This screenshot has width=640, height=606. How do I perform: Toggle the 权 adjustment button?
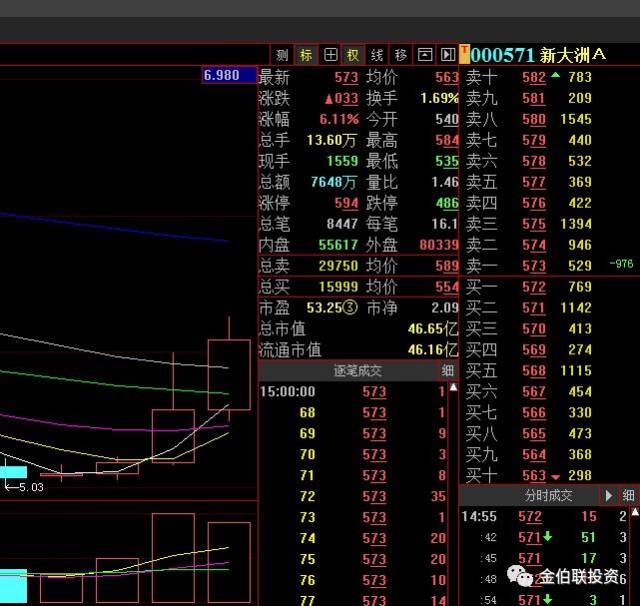click(x=353, y=55)
